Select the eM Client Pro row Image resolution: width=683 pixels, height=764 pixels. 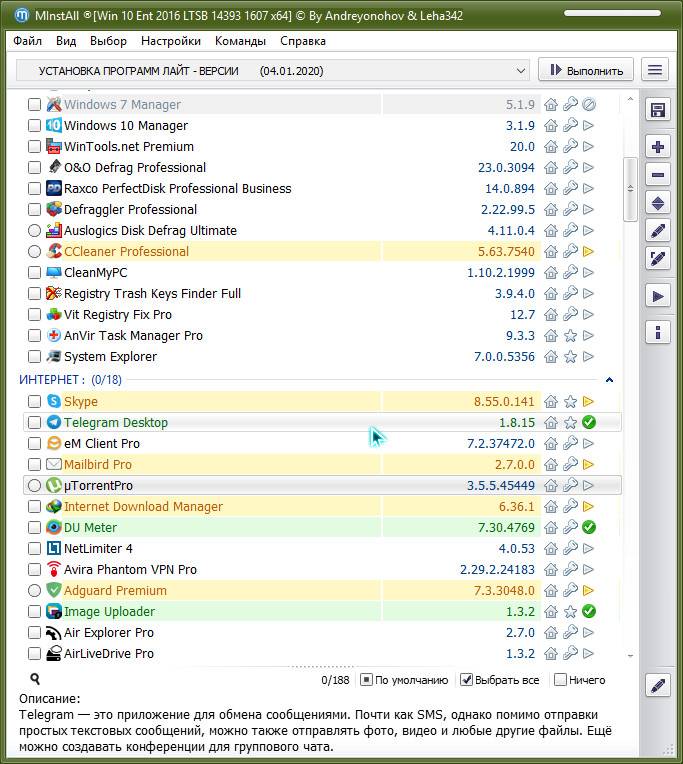point(323,443)
